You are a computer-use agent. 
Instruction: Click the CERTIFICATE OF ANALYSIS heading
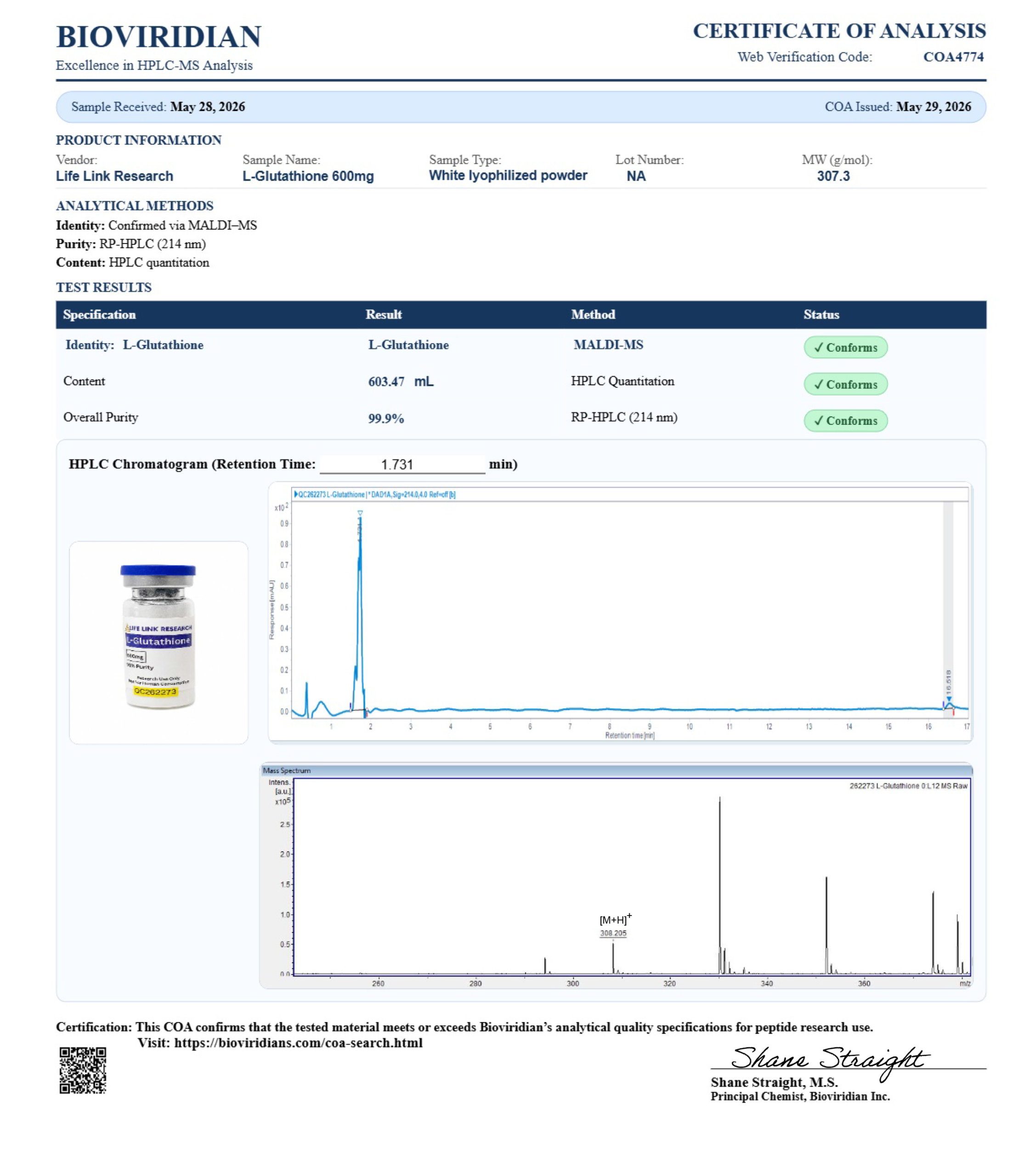[x=839, y=31]
